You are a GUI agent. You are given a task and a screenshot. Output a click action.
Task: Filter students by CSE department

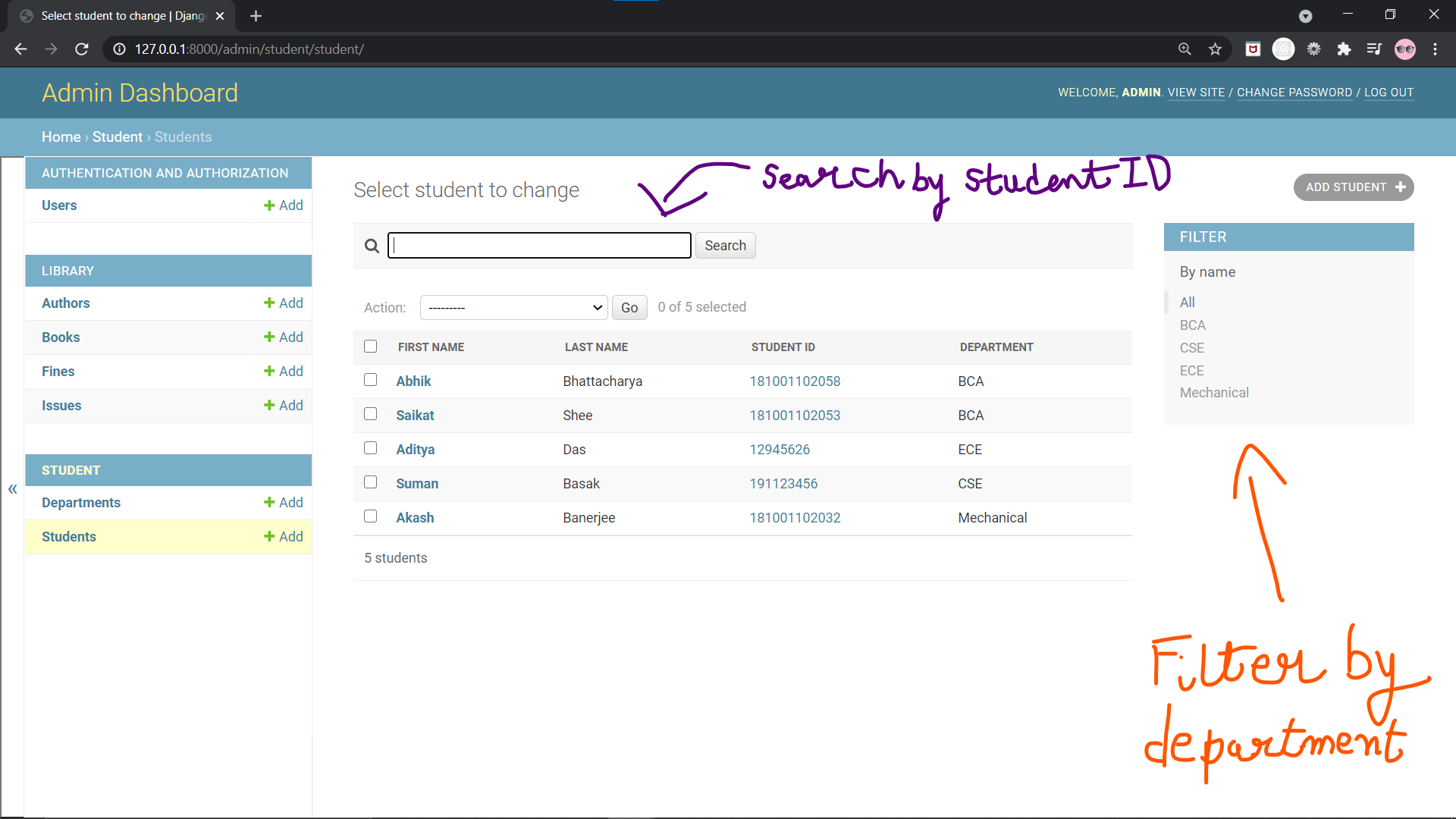point(1191,348)
